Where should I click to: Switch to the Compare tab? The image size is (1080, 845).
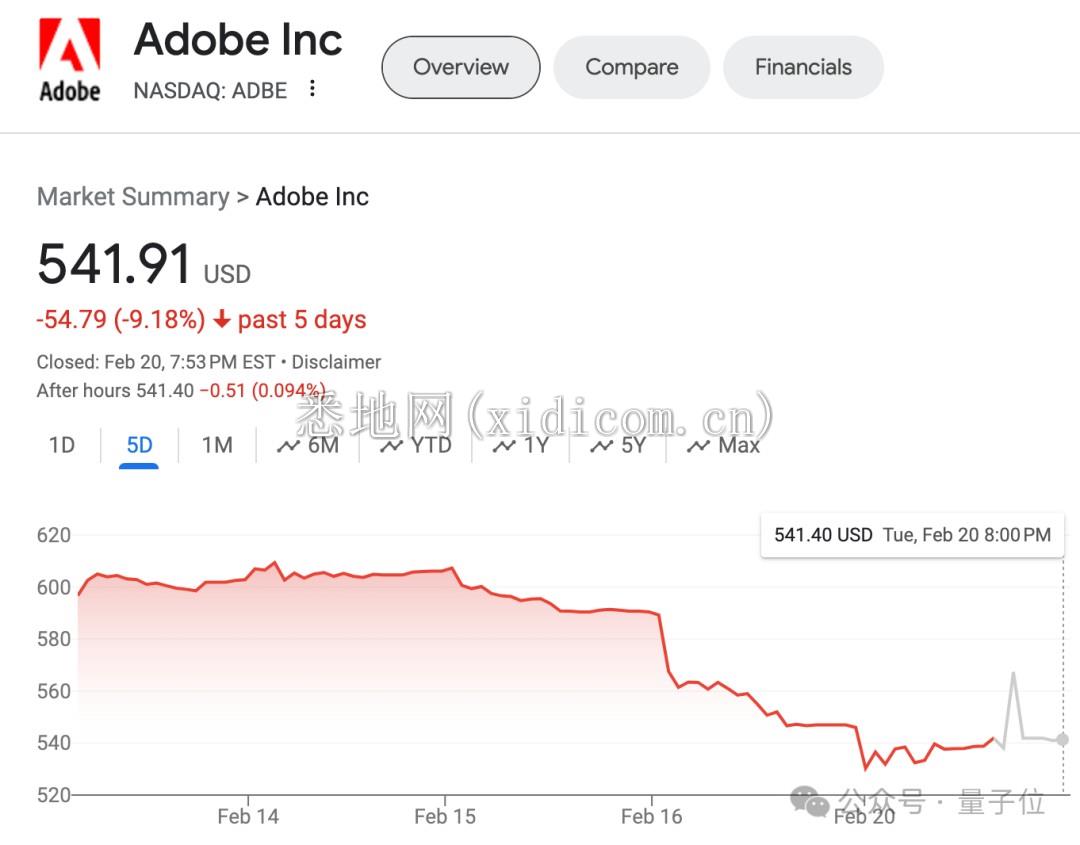tap(632, 67)
